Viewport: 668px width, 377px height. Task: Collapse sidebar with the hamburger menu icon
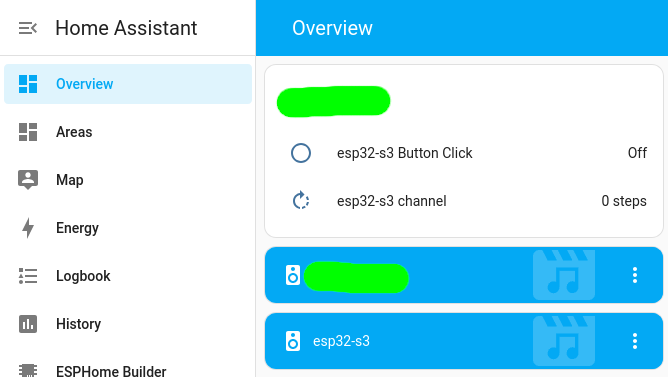pyautogui.click(x=28, y=28)
